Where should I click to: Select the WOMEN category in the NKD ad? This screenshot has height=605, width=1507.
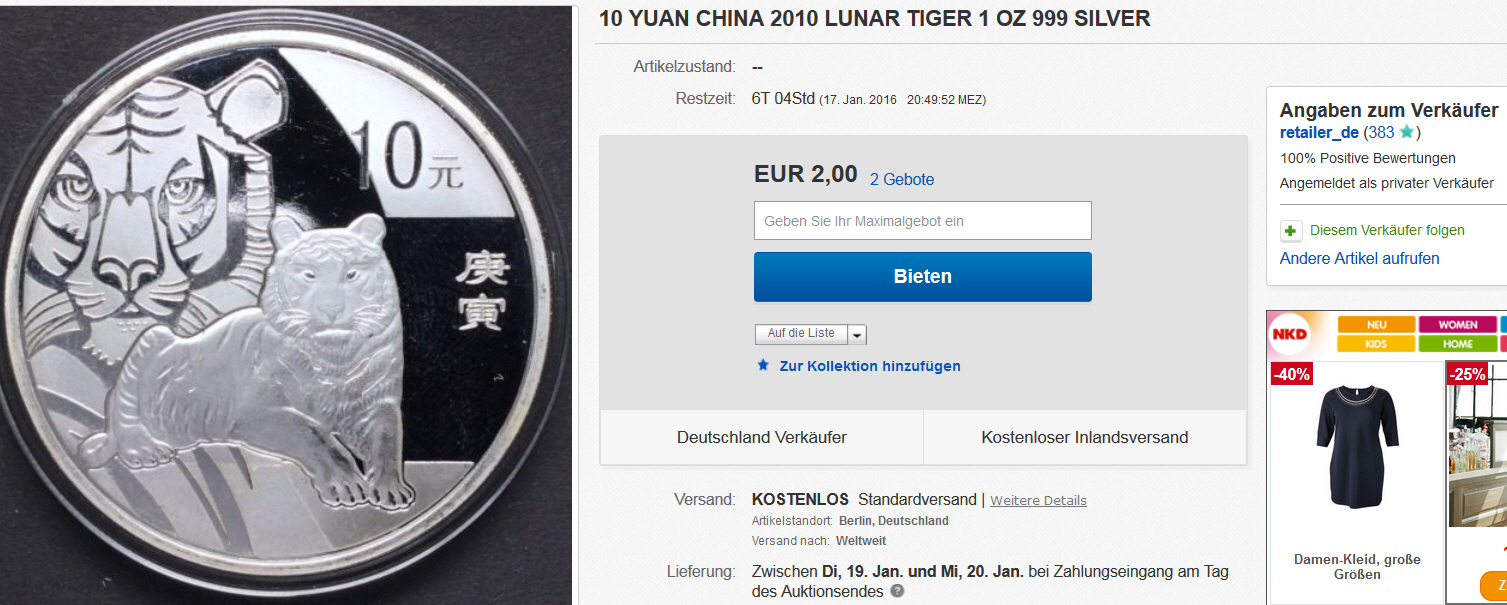[1458, 325]
